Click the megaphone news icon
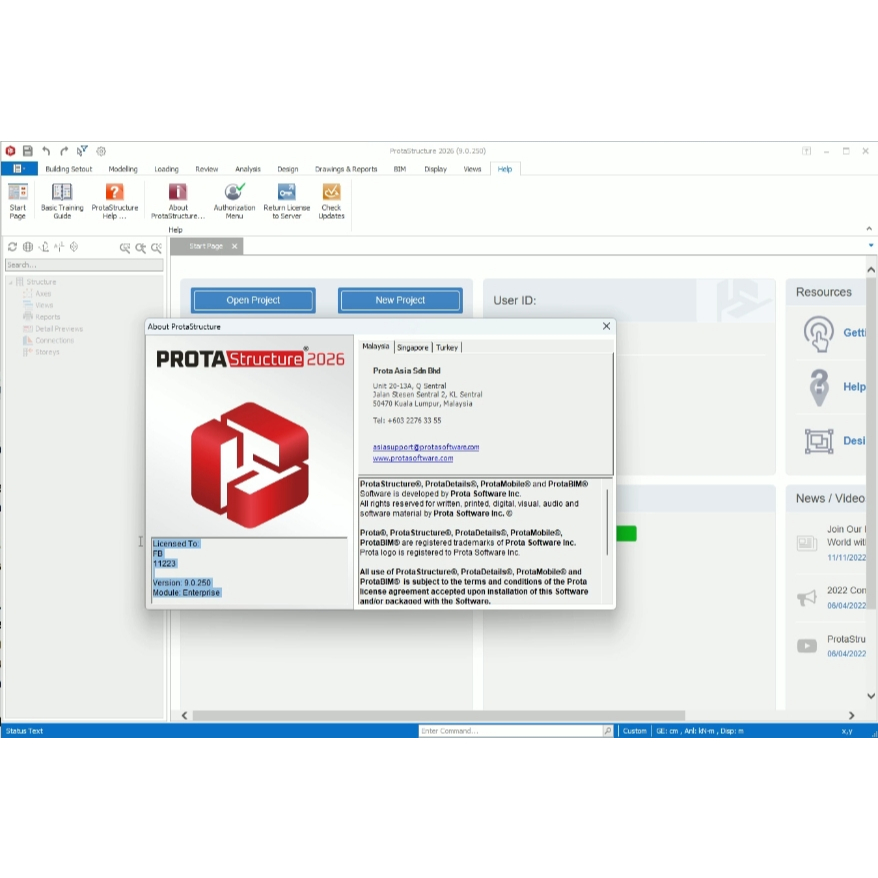Viewport: 878px width, 878px height. pyautogui.click(x=806, y=597)
